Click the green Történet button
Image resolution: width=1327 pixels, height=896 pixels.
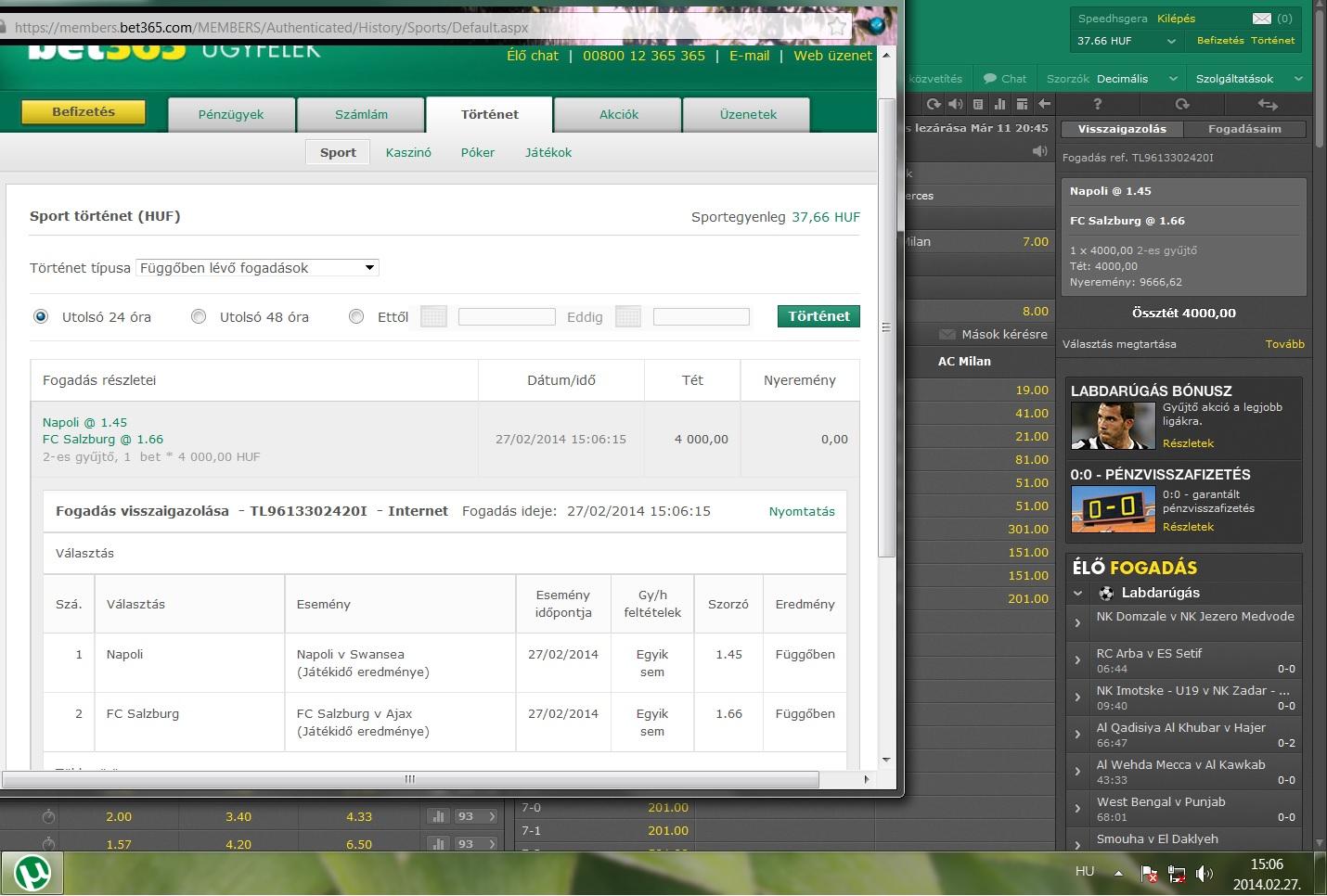(x=818, y=316)
